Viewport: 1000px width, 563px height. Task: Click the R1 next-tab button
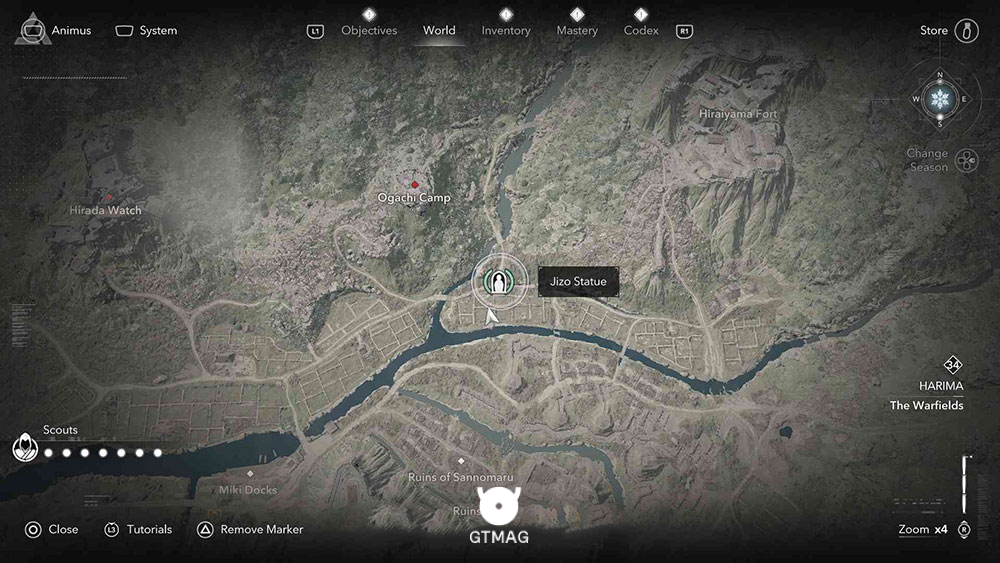click(x=684, y=31)
